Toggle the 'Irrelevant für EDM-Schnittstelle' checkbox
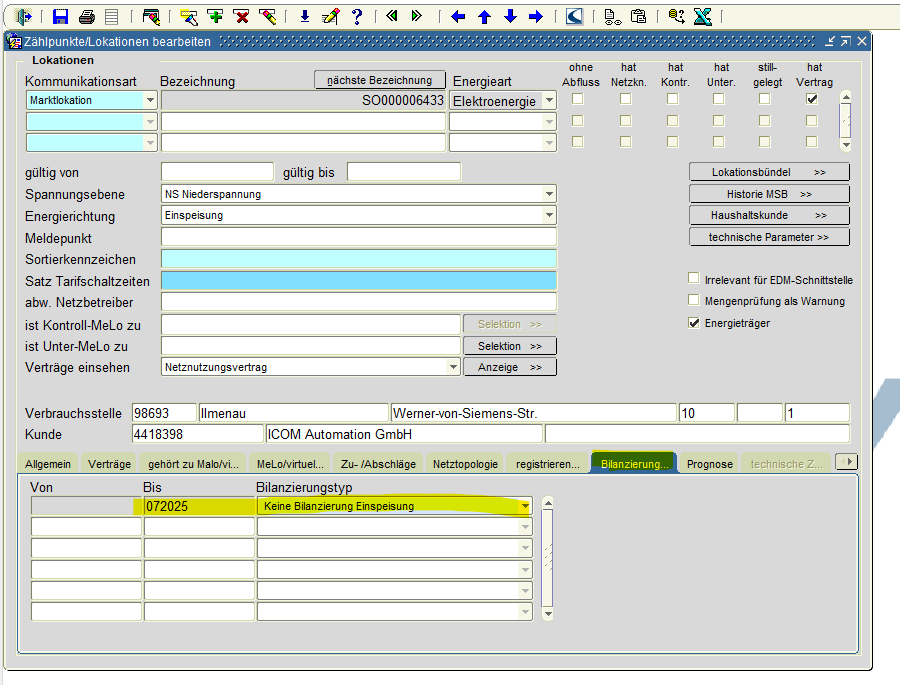 [694, 280]
